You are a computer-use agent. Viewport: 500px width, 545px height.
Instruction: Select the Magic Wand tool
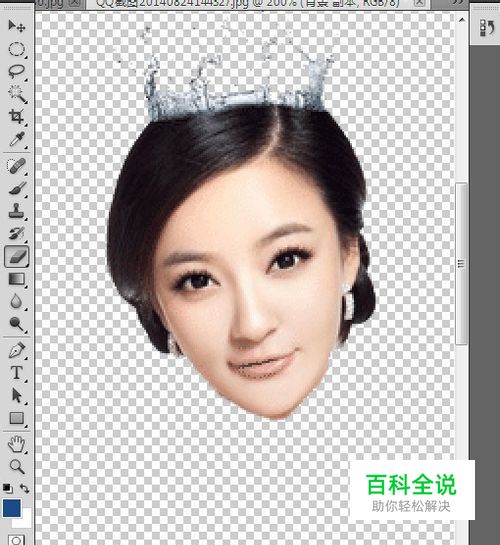click(16, 94)
